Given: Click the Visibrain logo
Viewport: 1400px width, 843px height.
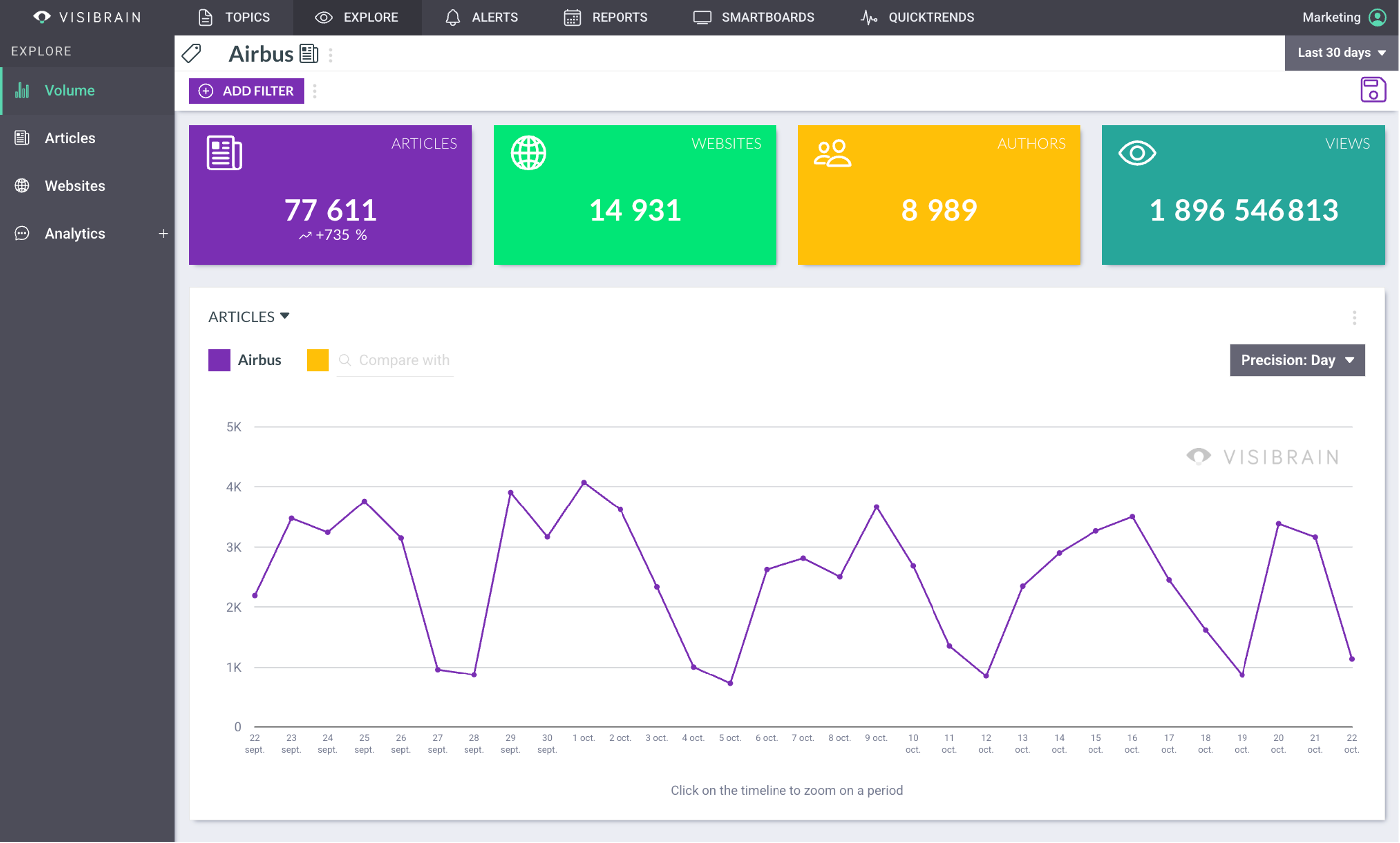Looking at the screenshot, I should point(86,17).
